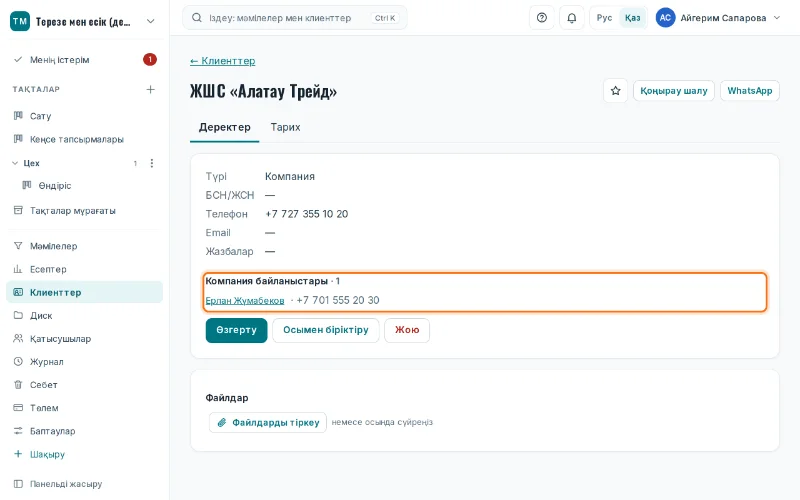This screenshot has width=800, height=500.
Task: Click Шақыру invite item
Action: coord(85,454)
